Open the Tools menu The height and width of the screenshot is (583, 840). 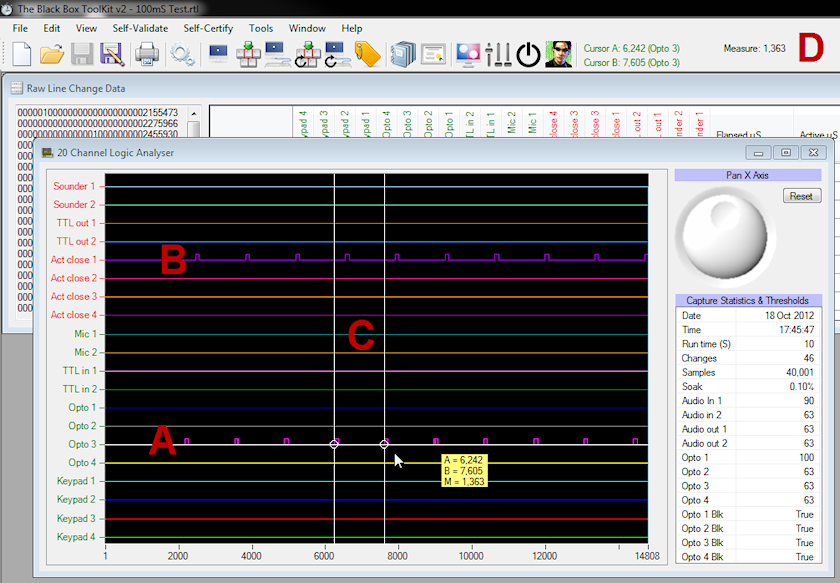point(261,28)
